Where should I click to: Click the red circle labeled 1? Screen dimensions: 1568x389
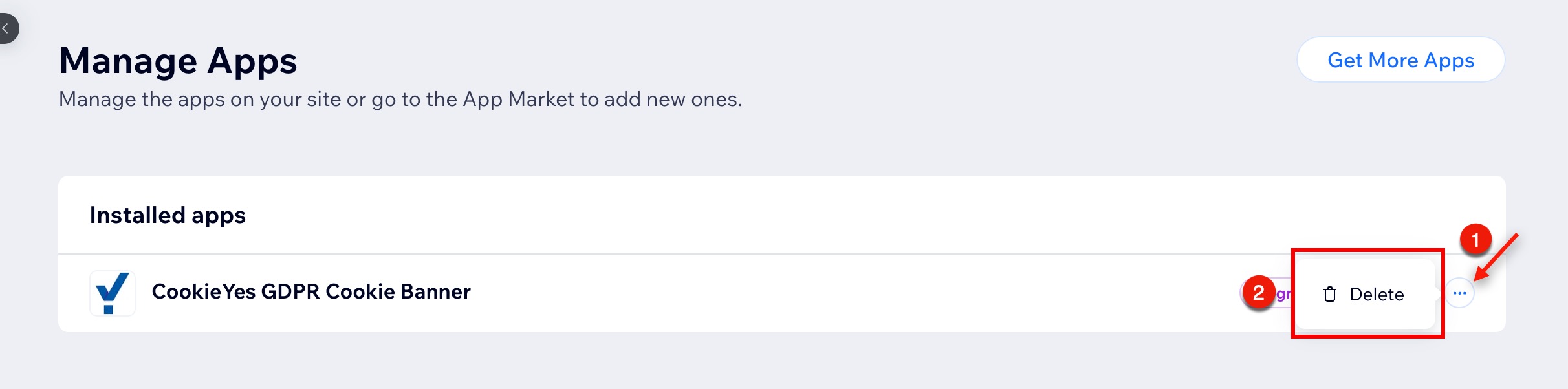[x=1475, y=240]
